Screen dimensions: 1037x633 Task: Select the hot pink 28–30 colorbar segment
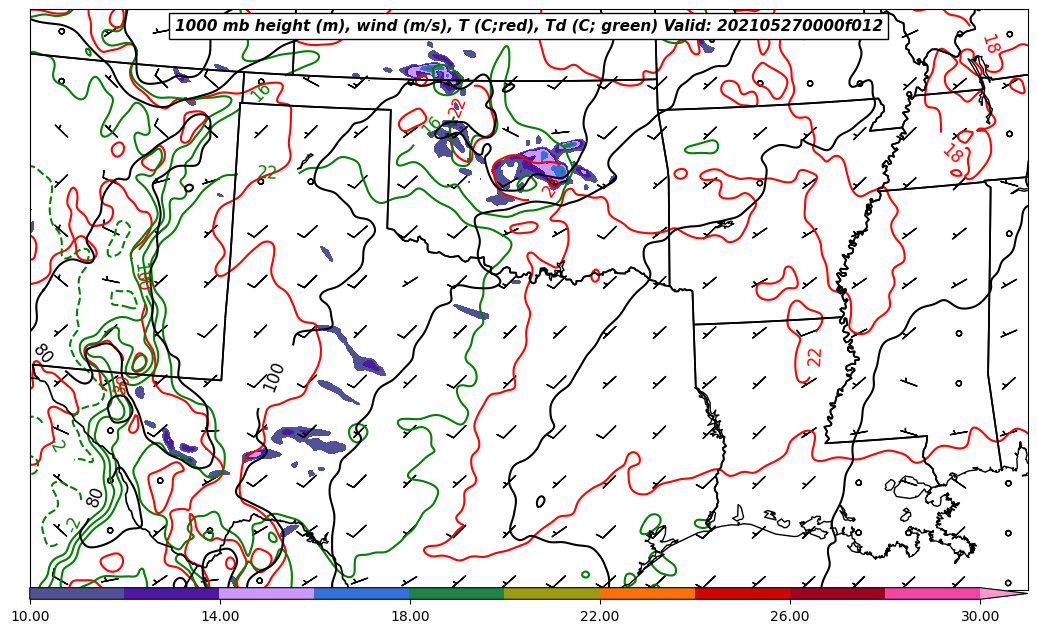933,593
